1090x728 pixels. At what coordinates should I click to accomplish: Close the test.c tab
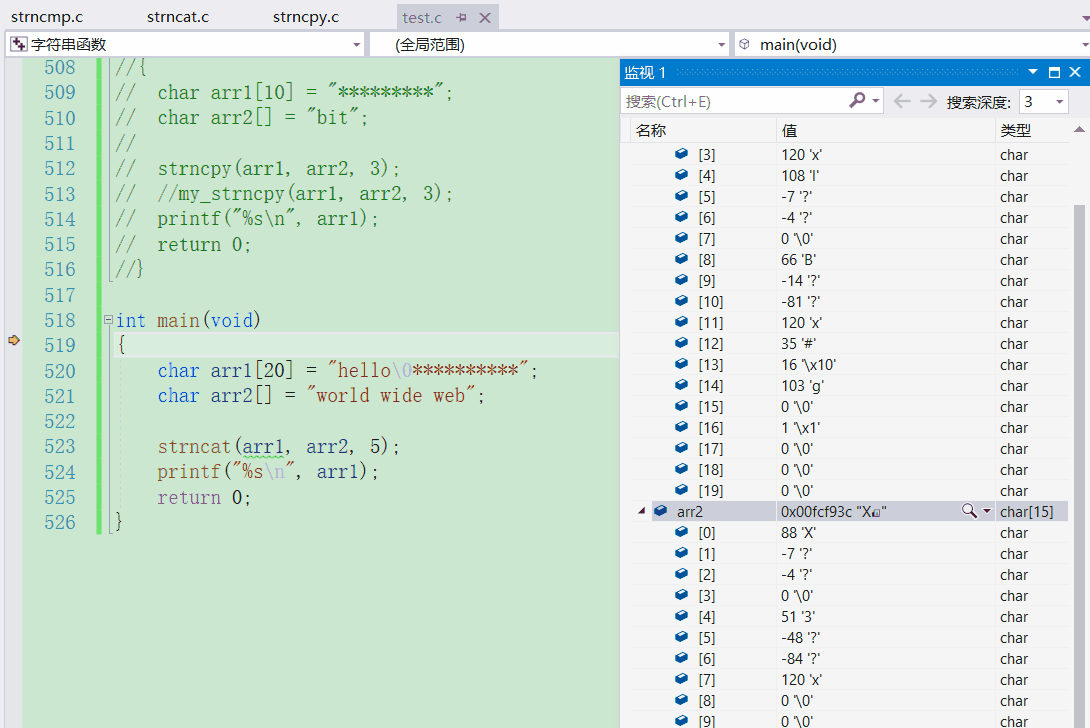point(485,17)
